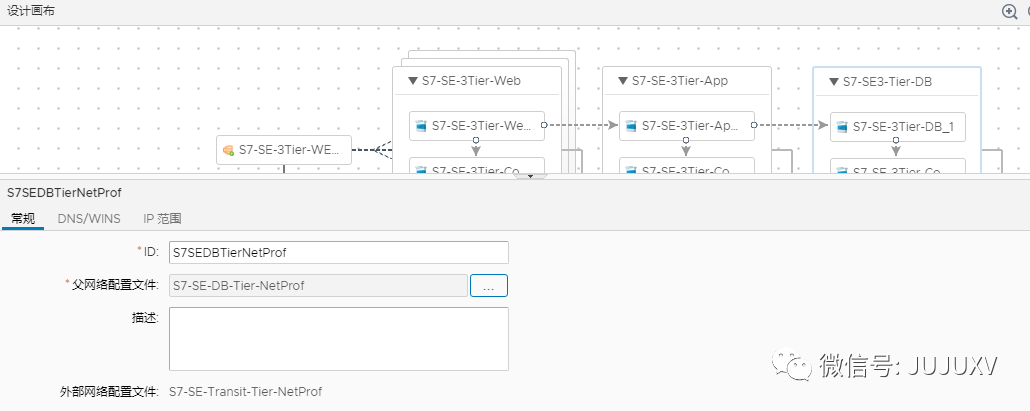
Task: Click right-side connector port of S7-SE-3Tier-We... node
Action: click(544, 126)
